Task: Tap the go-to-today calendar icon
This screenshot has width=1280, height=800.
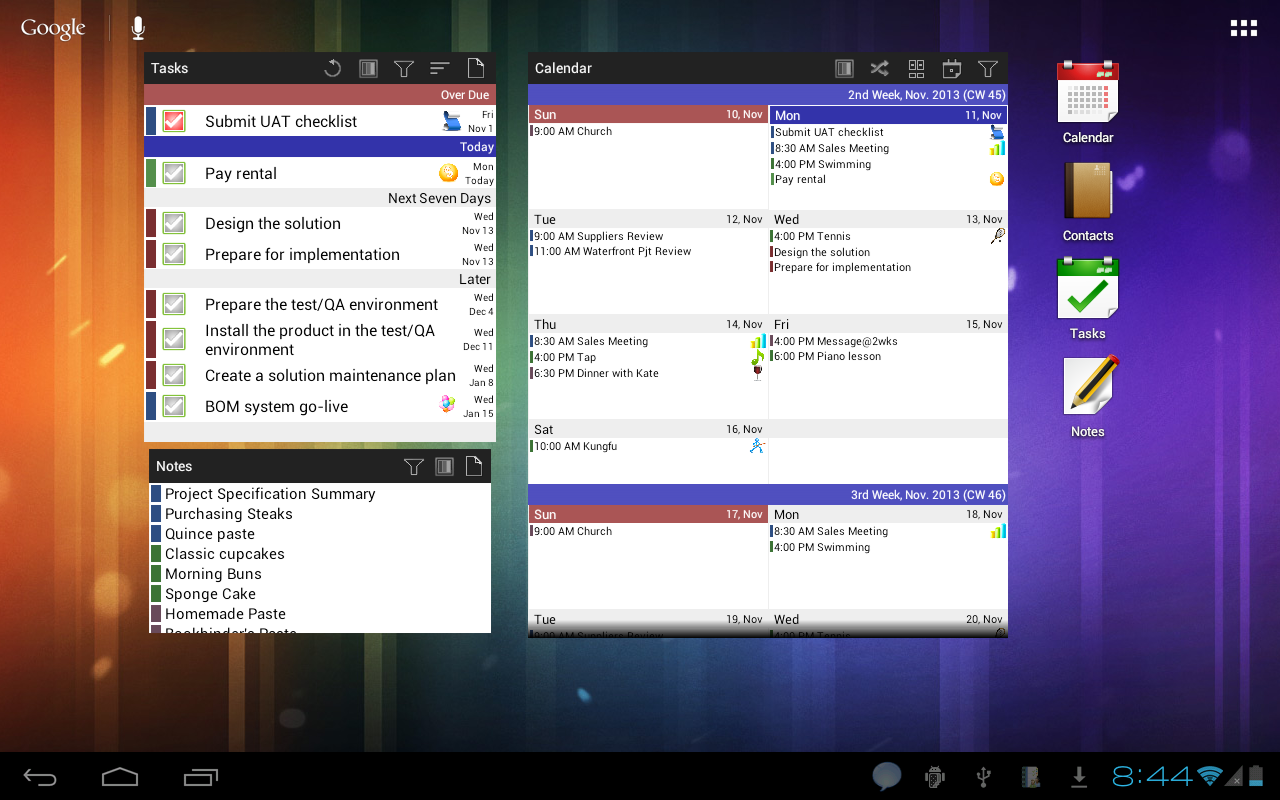Action: click(x=952, y=68)
